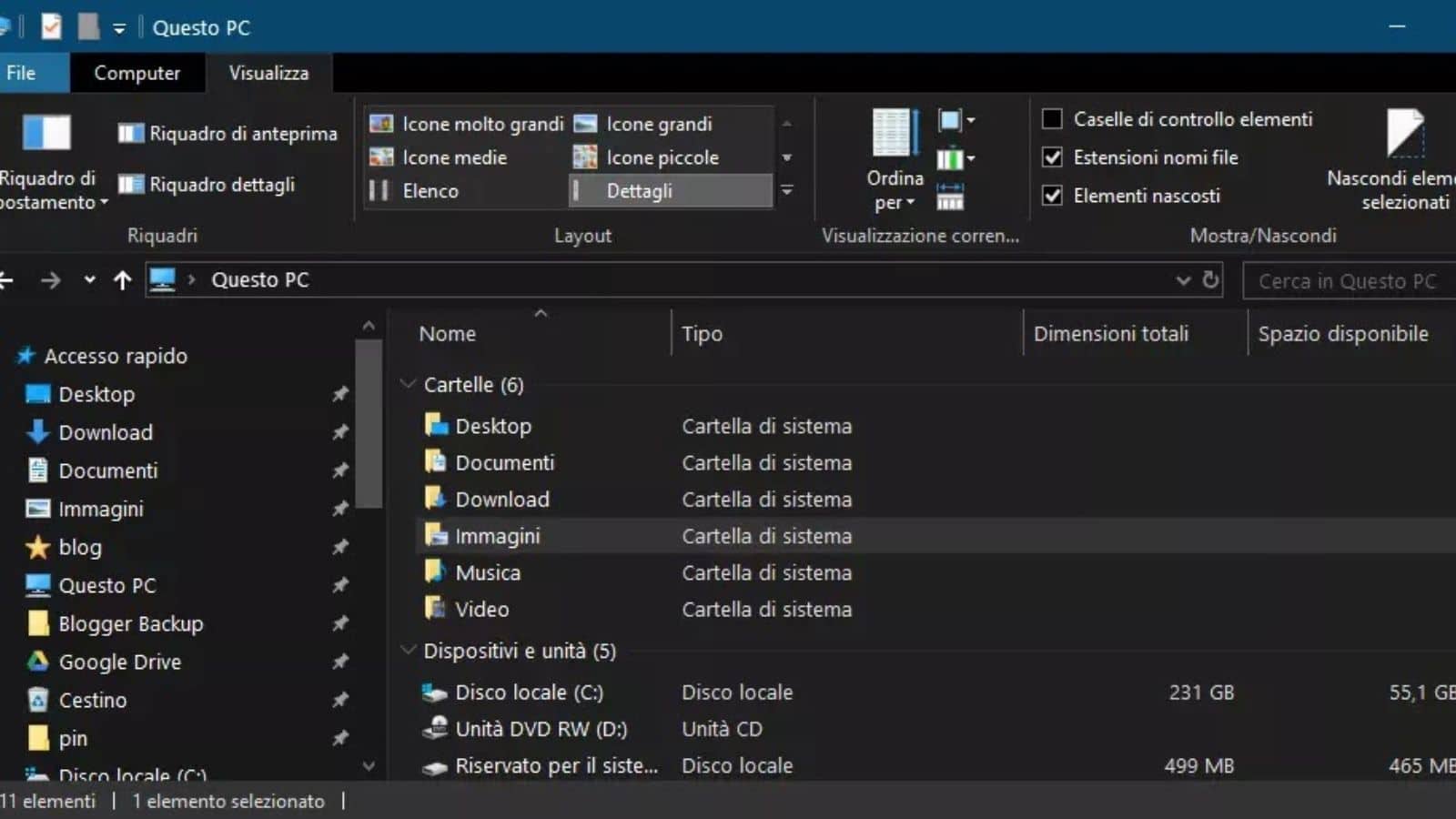Click the Cerca in Questo PC search box
1456x819 pixels.
click(x=1347, y=281)
